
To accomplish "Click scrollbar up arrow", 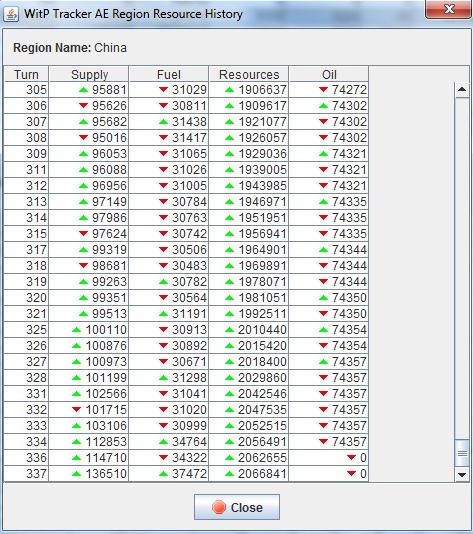I will point(462,90).
